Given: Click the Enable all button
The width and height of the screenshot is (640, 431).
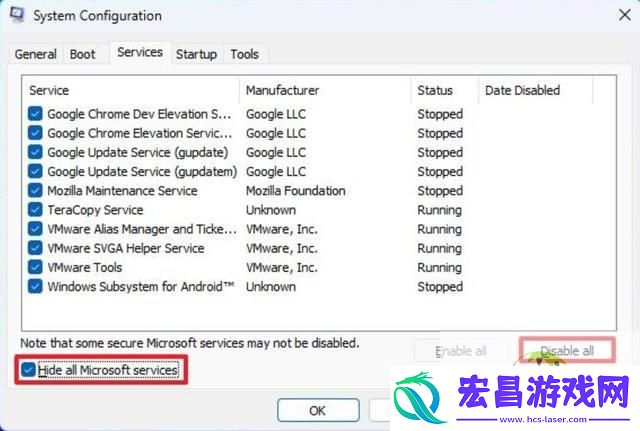Looking at the screenshot, I should 461,351.
